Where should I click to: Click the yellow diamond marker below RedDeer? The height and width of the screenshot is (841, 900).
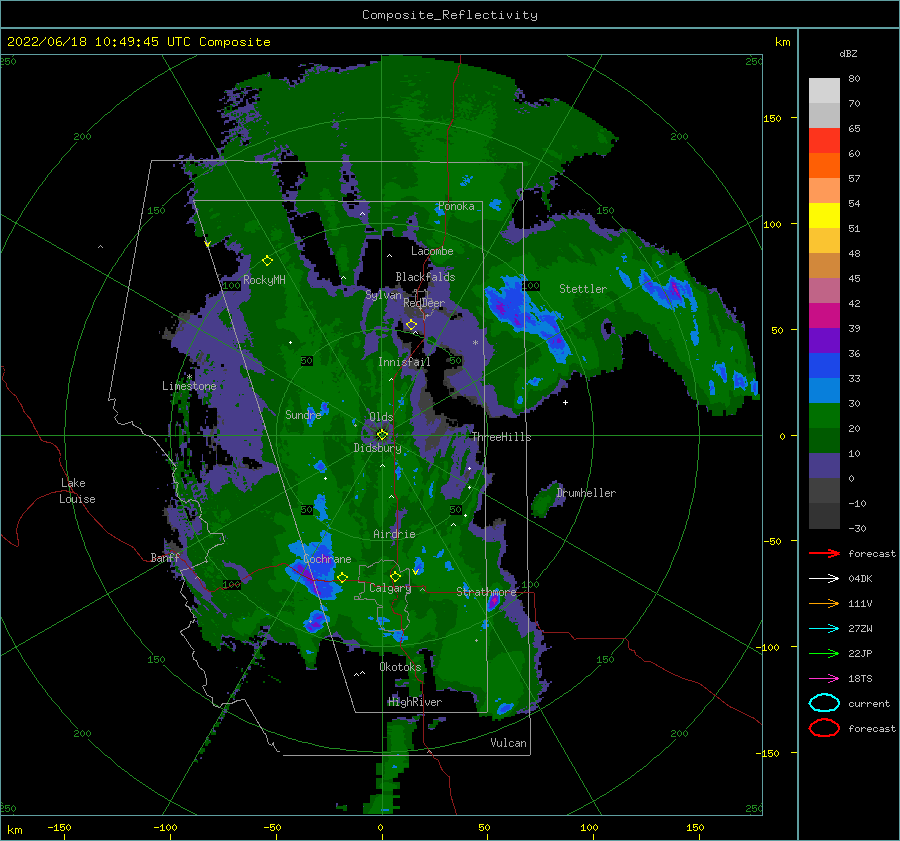click(x=411, y=325)
